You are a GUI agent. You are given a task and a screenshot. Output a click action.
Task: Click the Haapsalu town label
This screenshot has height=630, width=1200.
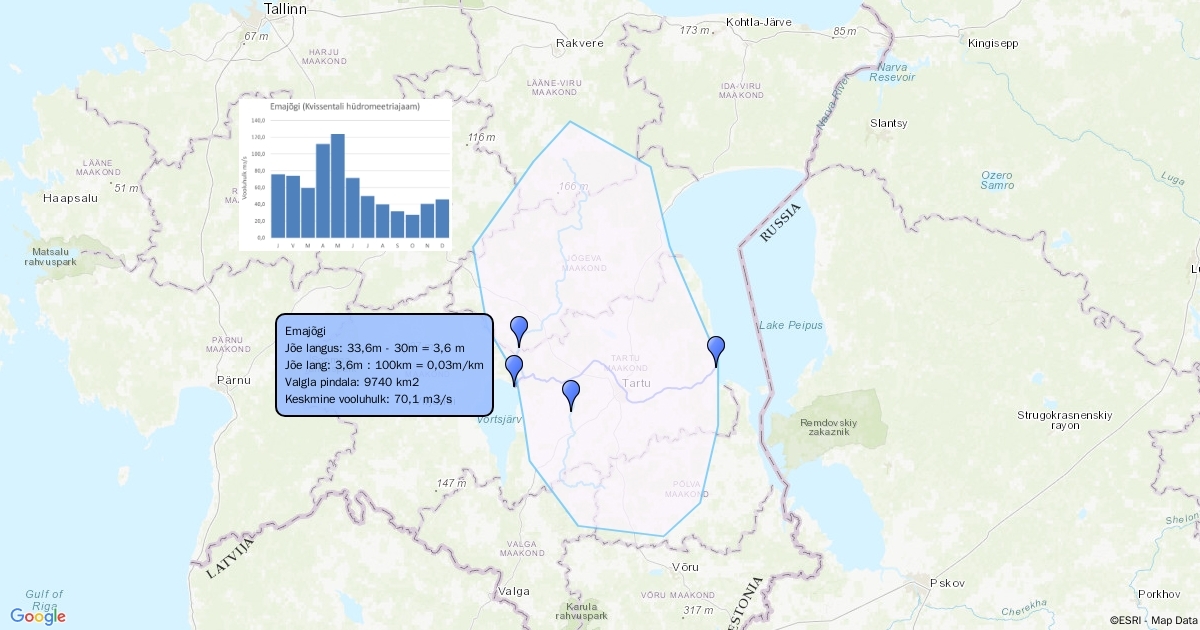pyautogui.click(x=68, y=198)
